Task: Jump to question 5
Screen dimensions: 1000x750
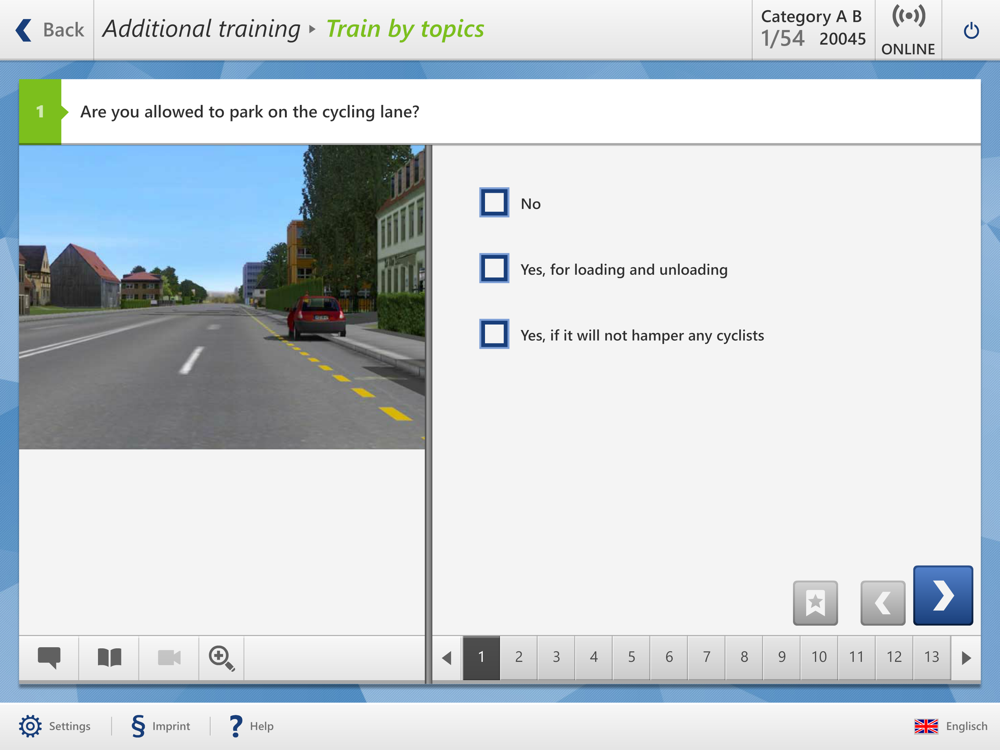Action: [x=631, y=658]
